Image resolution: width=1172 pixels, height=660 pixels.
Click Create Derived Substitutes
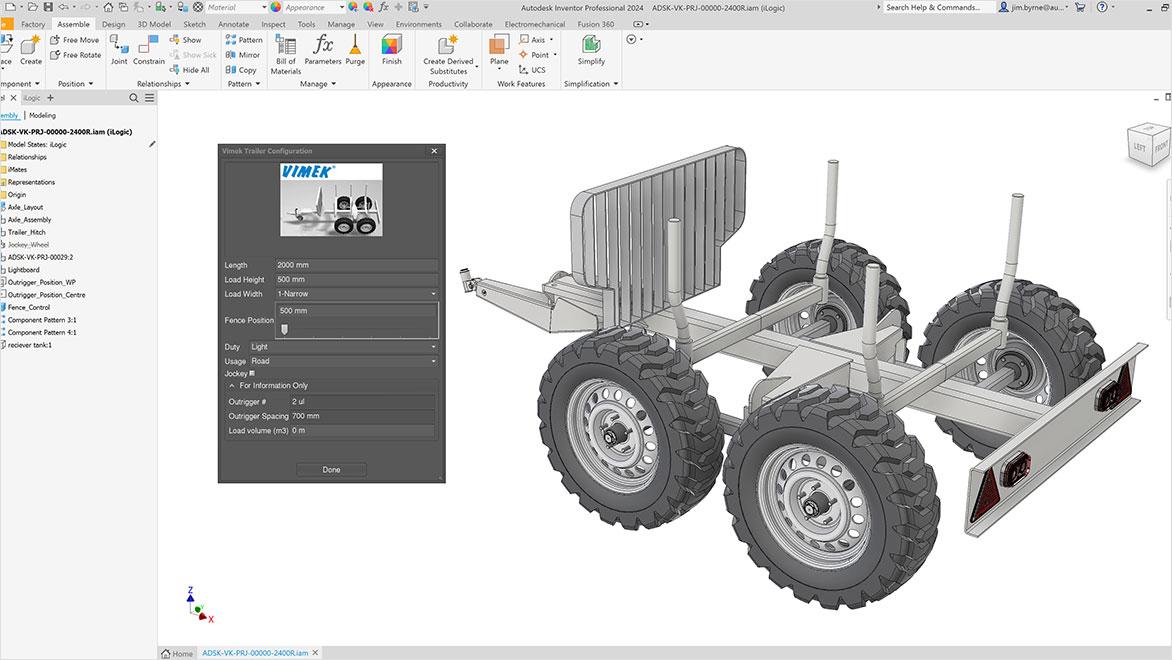[448, 55]
